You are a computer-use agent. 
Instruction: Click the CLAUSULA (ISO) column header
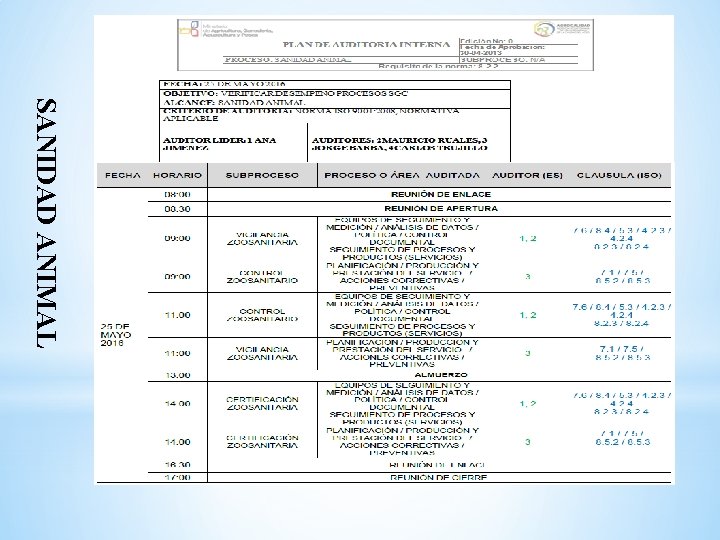click(x=619, y=175)
